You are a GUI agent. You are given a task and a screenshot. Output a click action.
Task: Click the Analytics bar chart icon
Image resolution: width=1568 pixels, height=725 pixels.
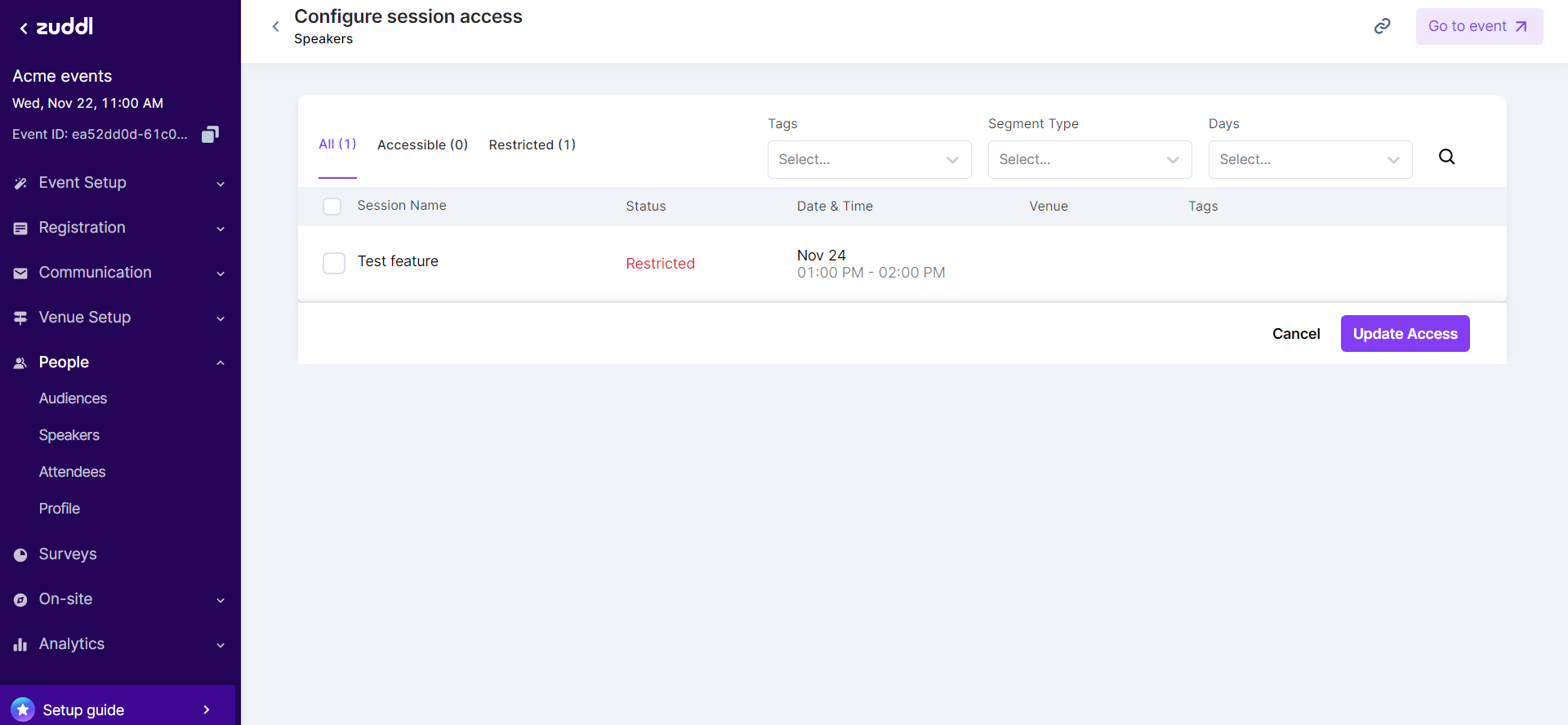click(20, 644)
